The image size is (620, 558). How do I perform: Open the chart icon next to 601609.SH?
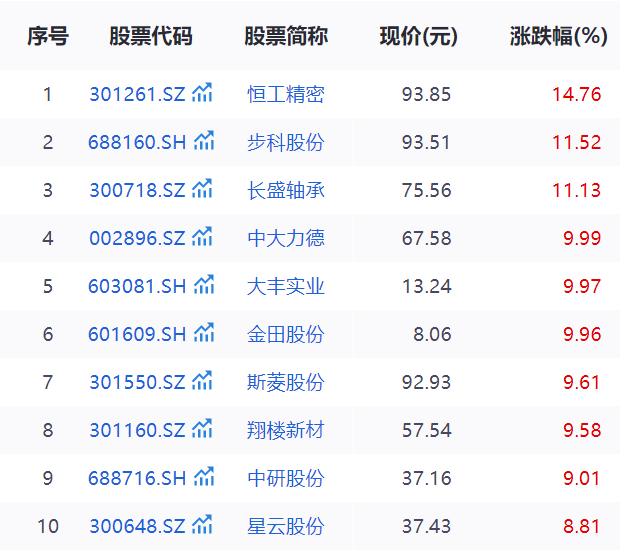click(203, 334)
